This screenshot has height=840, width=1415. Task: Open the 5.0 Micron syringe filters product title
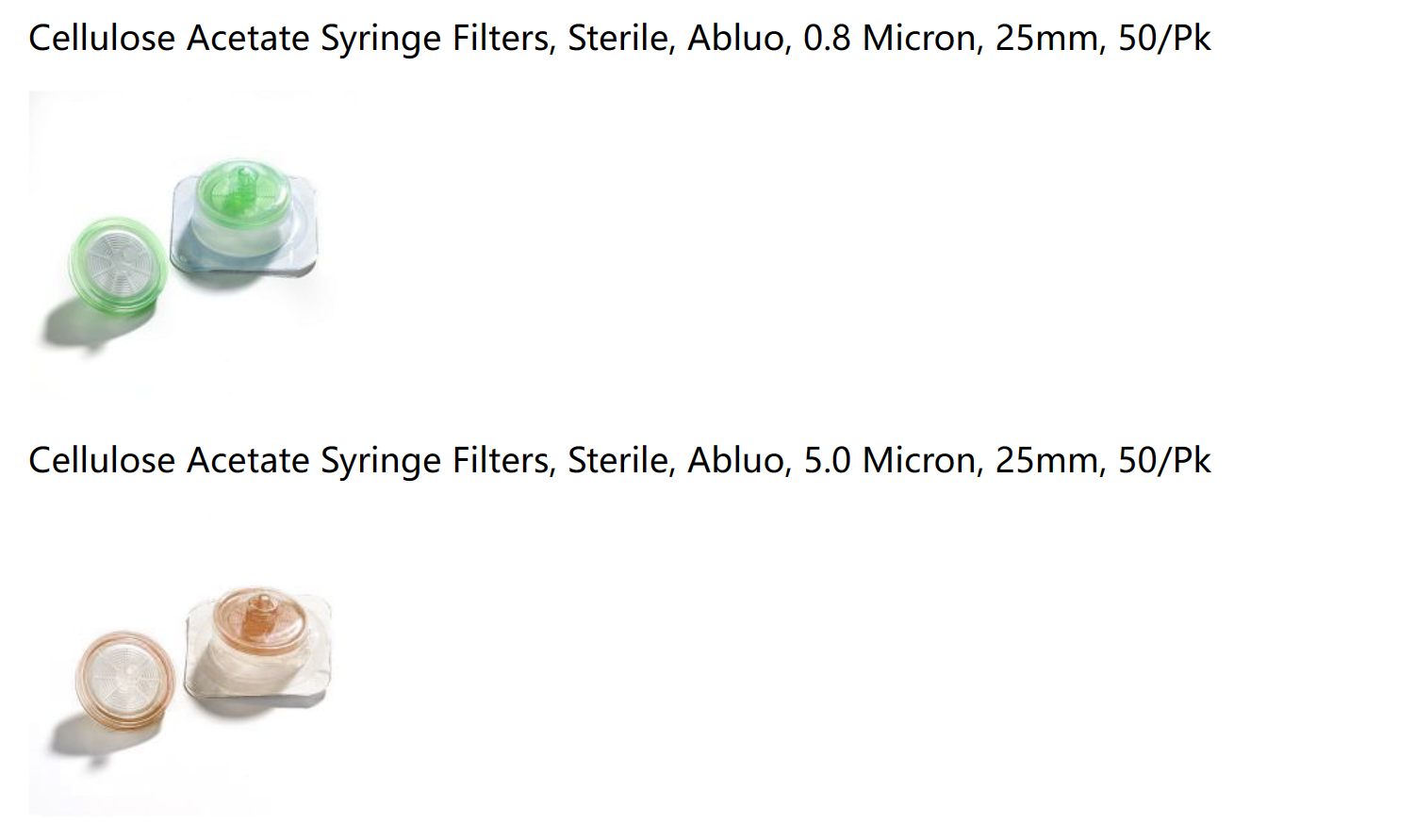tap(619, 461)
